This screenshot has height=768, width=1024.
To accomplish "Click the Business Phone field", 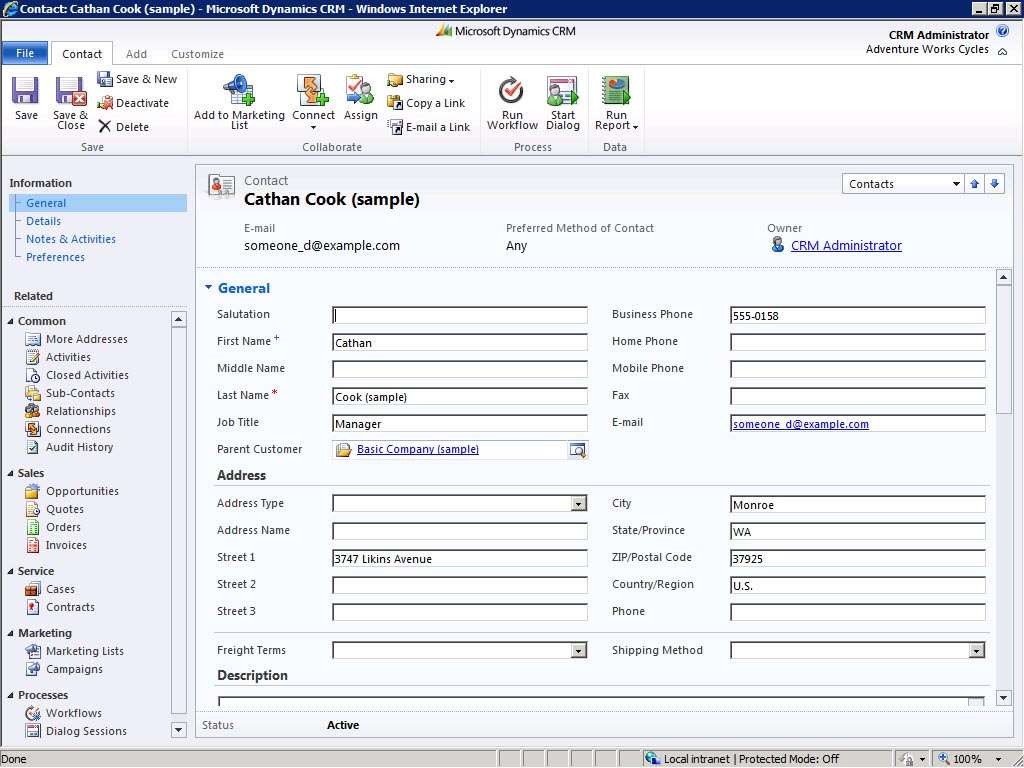I will tap(857, 315).
